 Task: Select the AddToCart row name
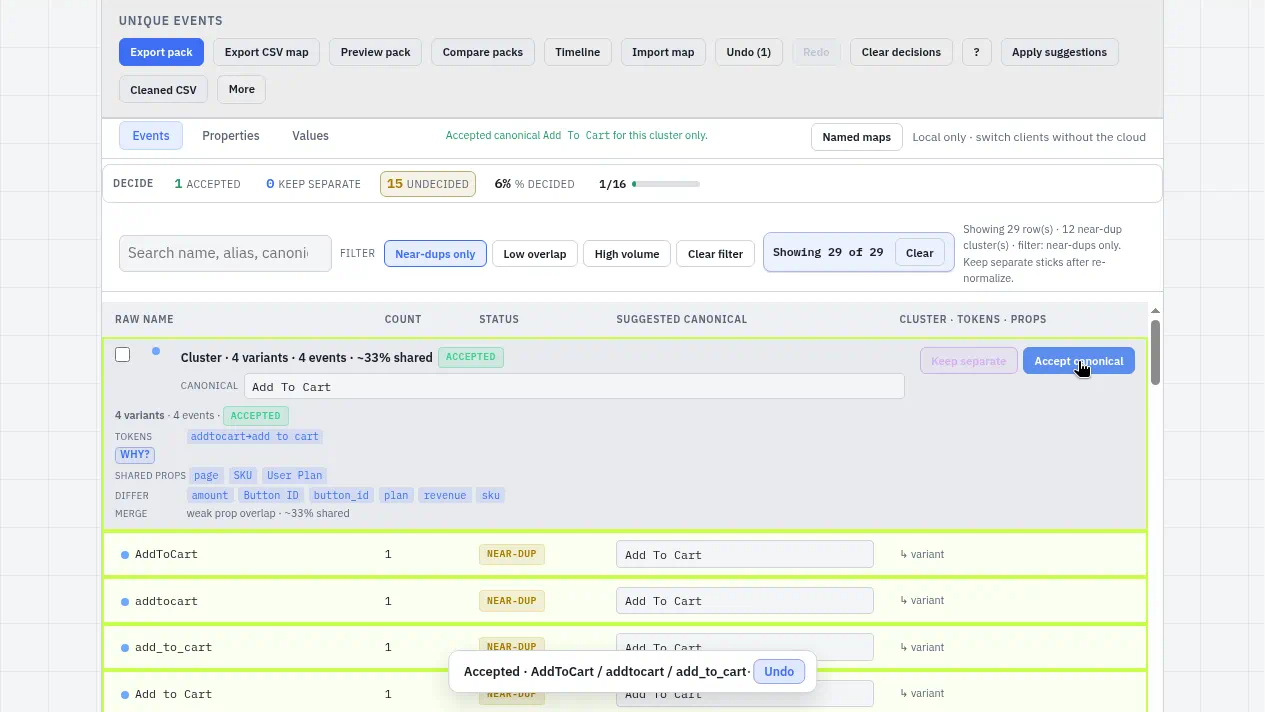pos(166,554)
